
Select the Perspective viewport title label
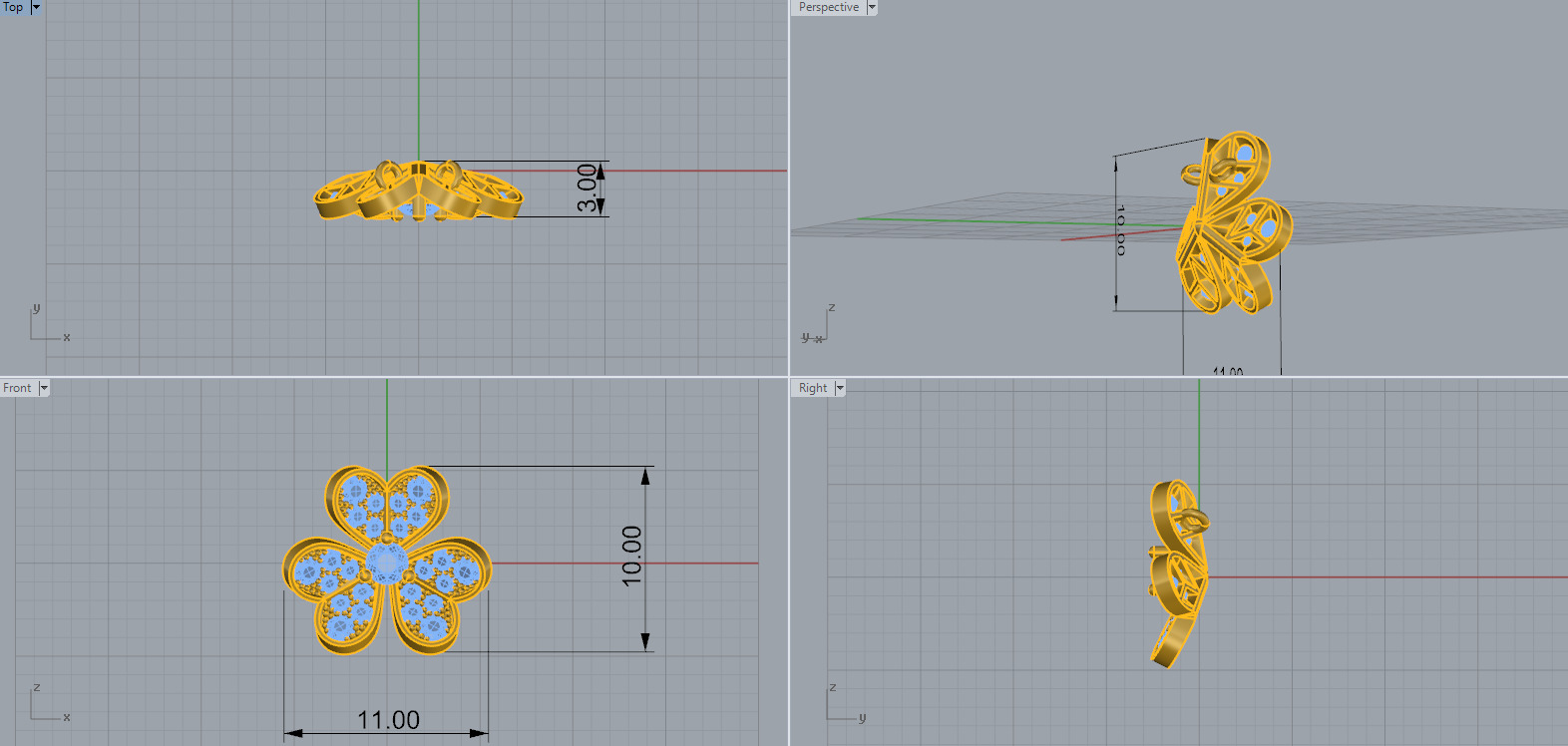[828, 7]
